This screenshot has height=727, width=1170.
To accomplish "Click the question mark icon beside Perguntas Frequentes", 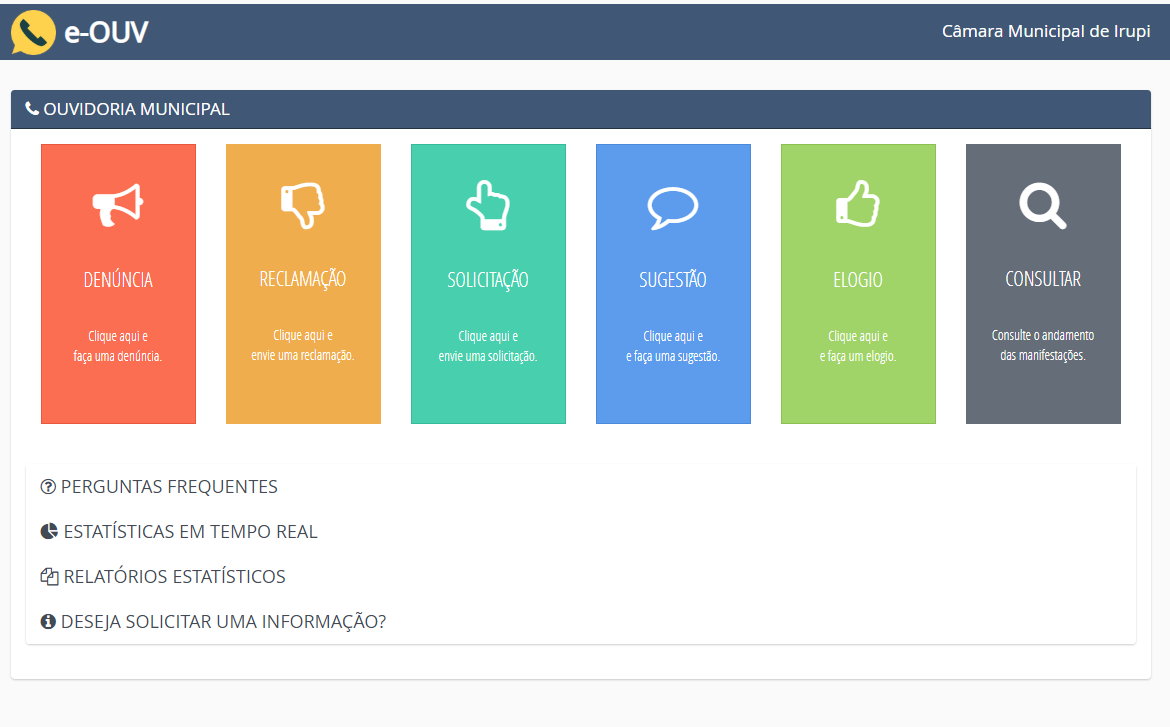I will point(48,487).
